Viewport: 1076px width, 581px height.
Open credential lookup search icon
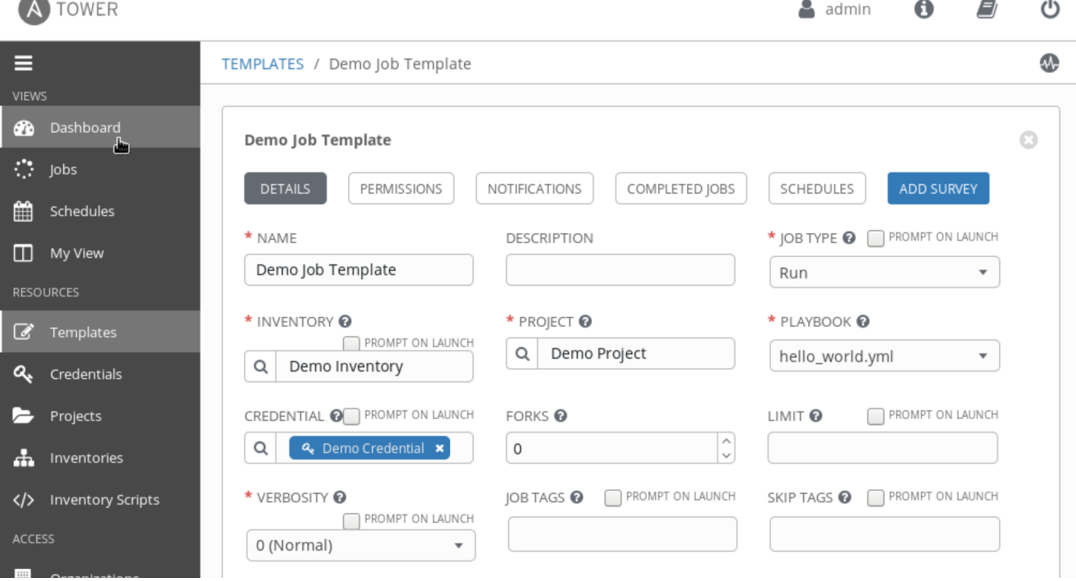[260, 448]
